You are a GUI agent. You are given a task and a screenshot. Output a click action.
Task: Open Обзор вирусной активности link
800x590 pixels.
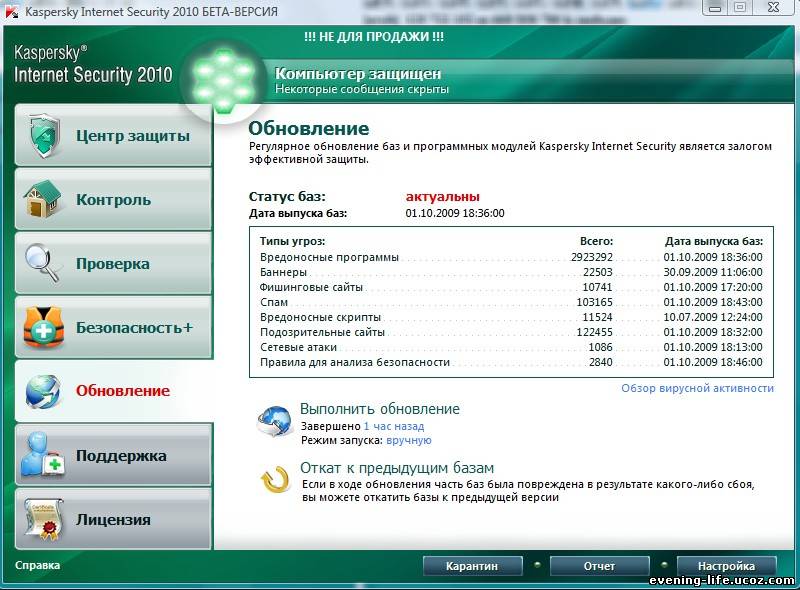tap(697, 388)
